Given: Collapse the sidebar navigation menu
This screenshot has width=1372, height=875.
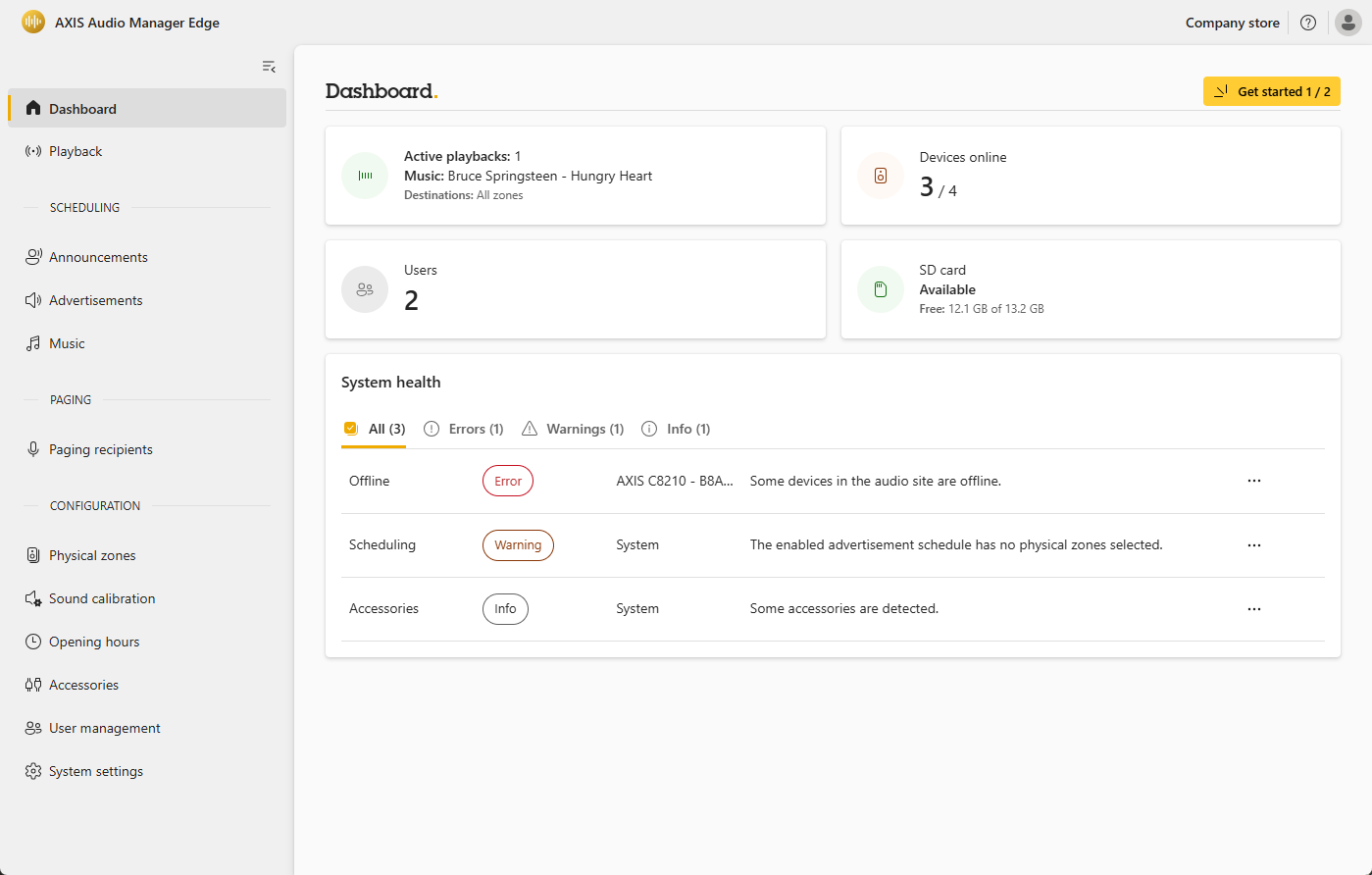Looking at the screenshot, I should 269,67.
